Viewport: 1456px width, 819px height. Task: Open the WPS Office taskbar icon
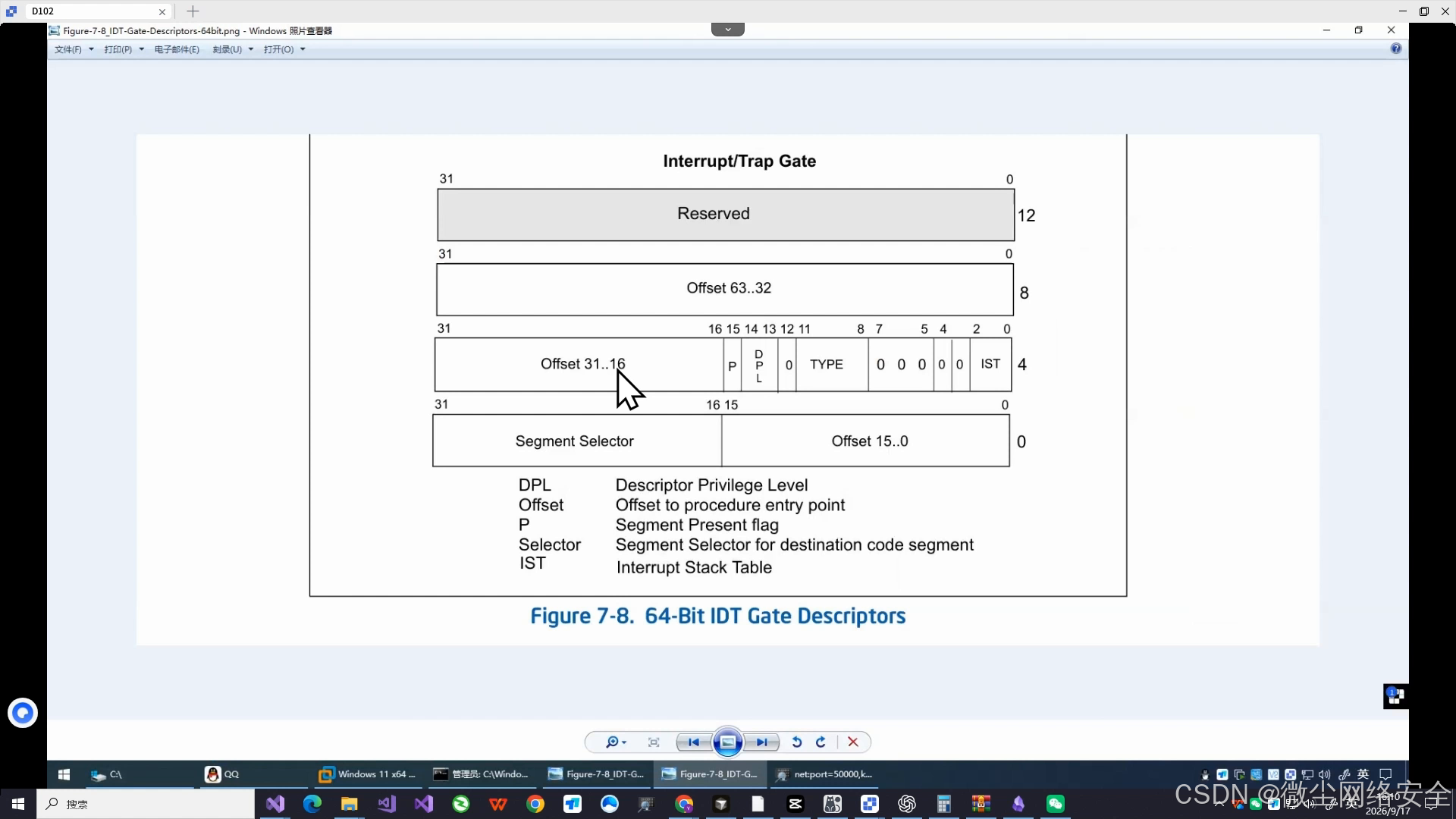pos(497,804)
